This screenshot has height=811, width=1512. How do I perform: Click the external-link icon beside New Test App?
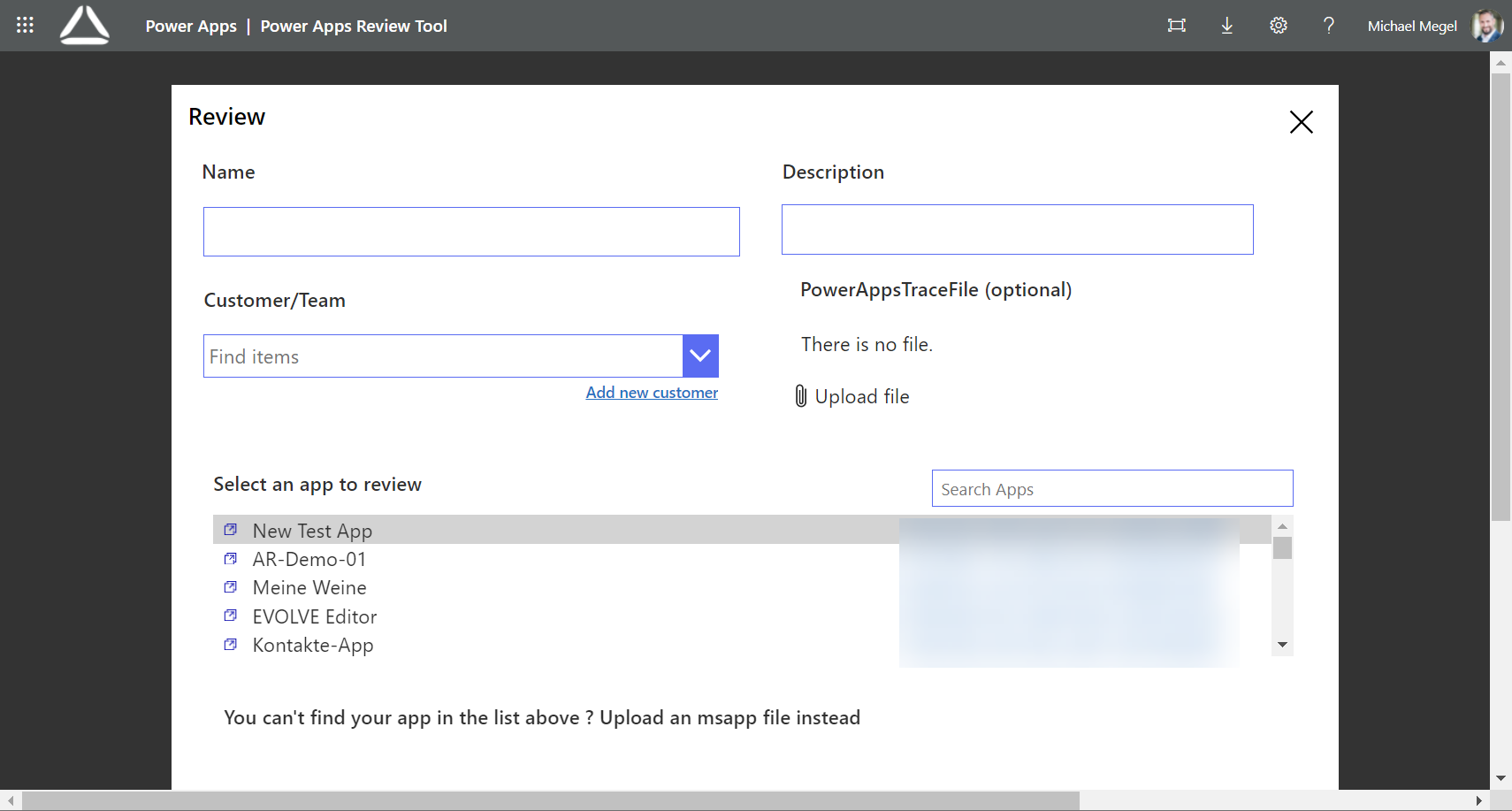click(231, 529)
